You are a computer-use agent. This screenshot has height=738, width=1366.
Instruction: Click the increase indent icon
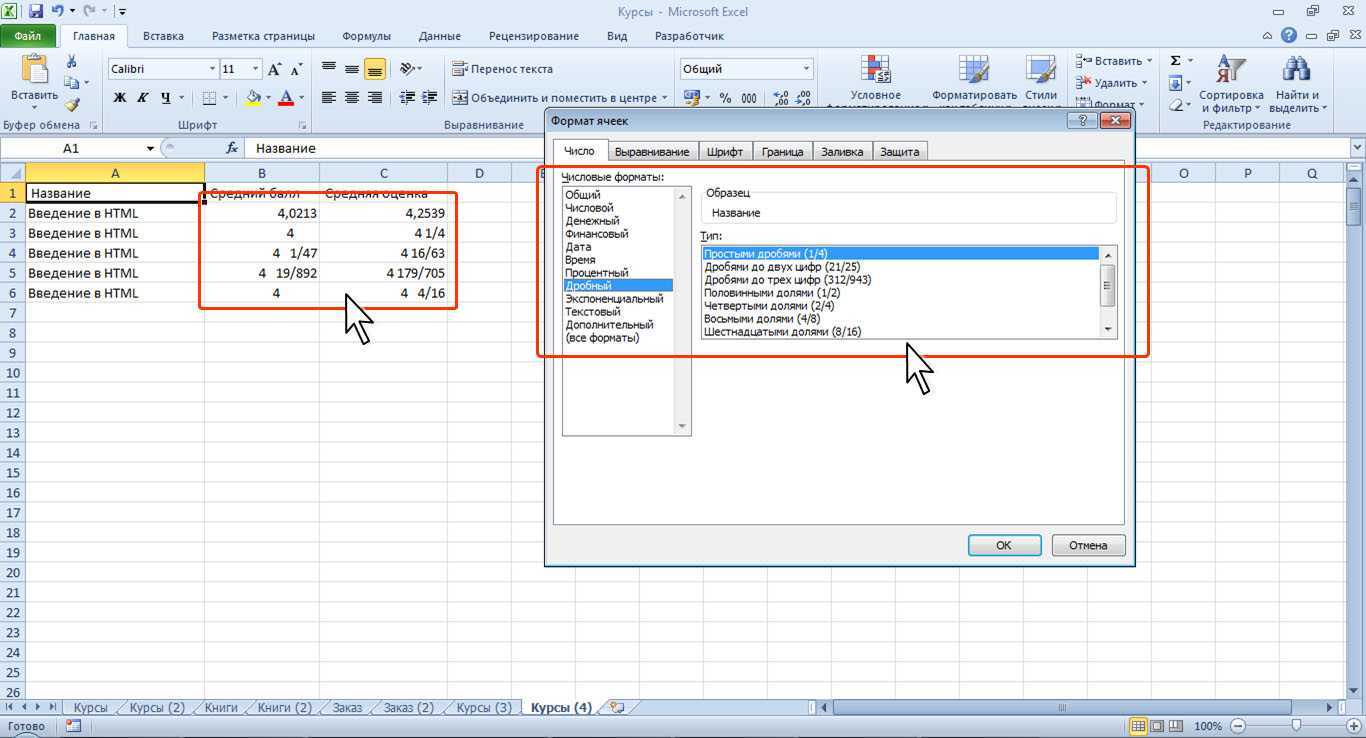[x=430, y=98]
